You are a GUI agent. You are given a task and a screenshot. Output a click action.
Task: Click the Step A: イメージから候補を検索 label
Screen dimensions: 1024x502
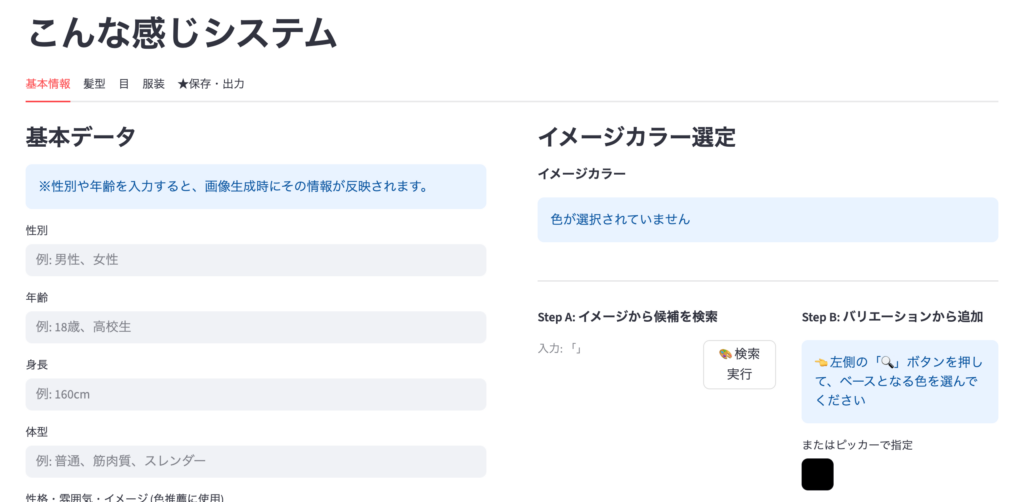click(627, 317)
